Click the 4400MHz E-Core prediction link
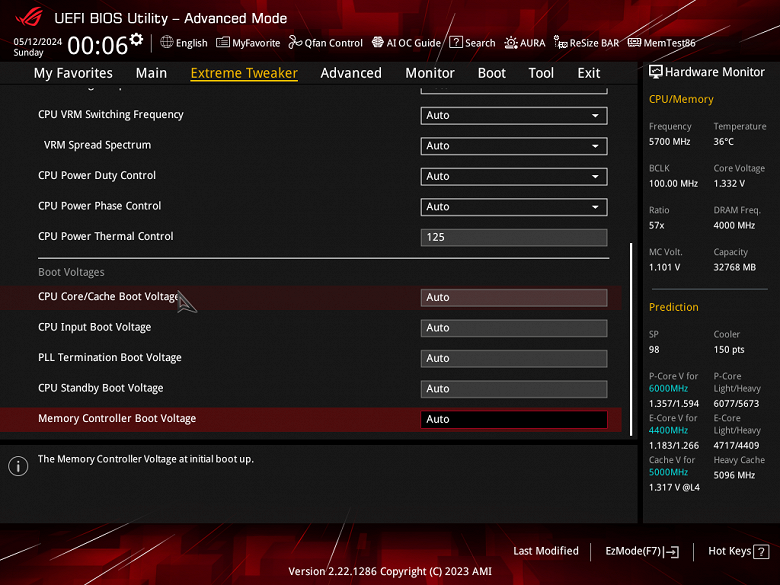 (668, 430)
